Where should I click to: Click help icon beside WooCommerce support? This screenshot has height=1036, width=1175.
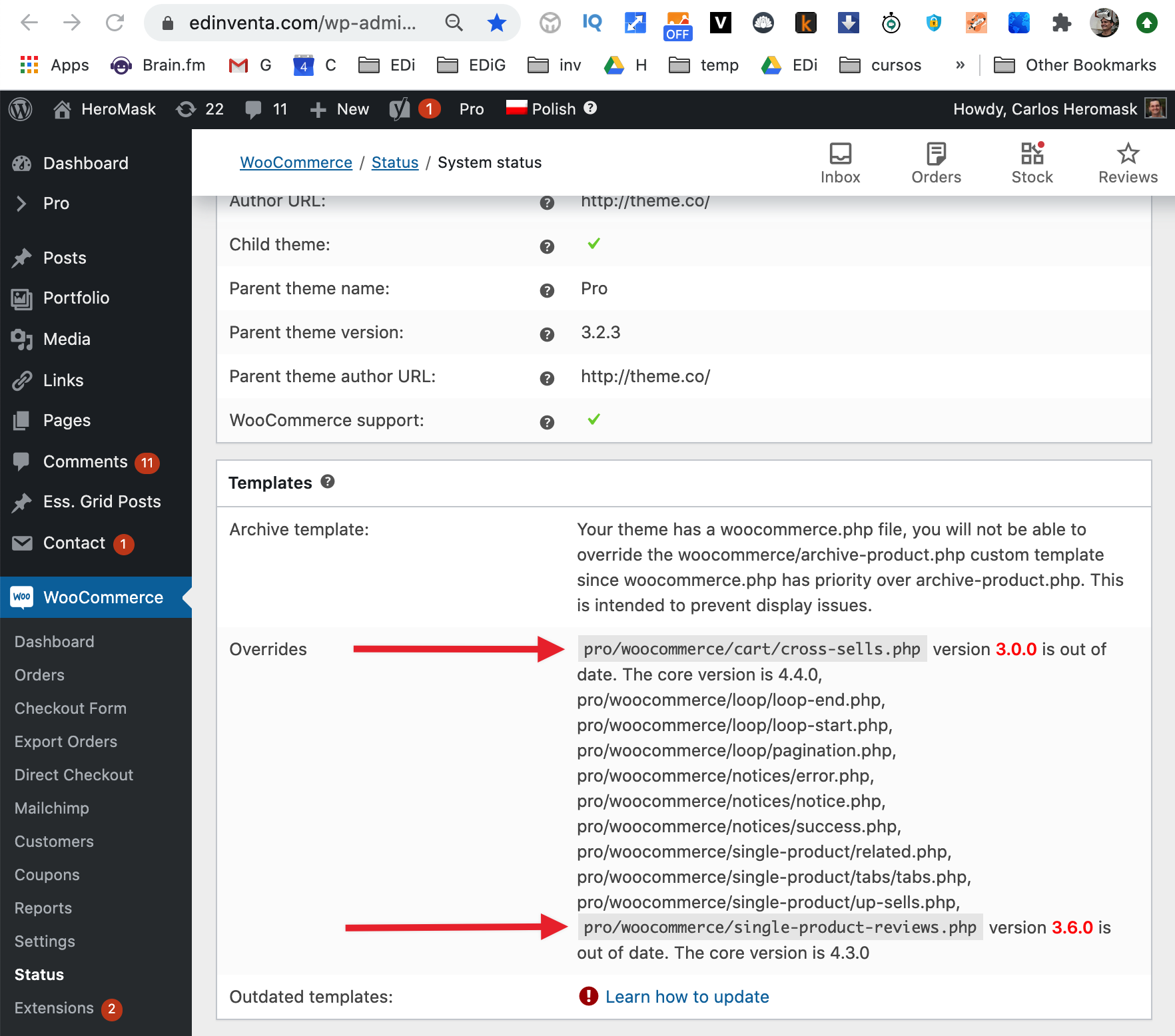547,422
